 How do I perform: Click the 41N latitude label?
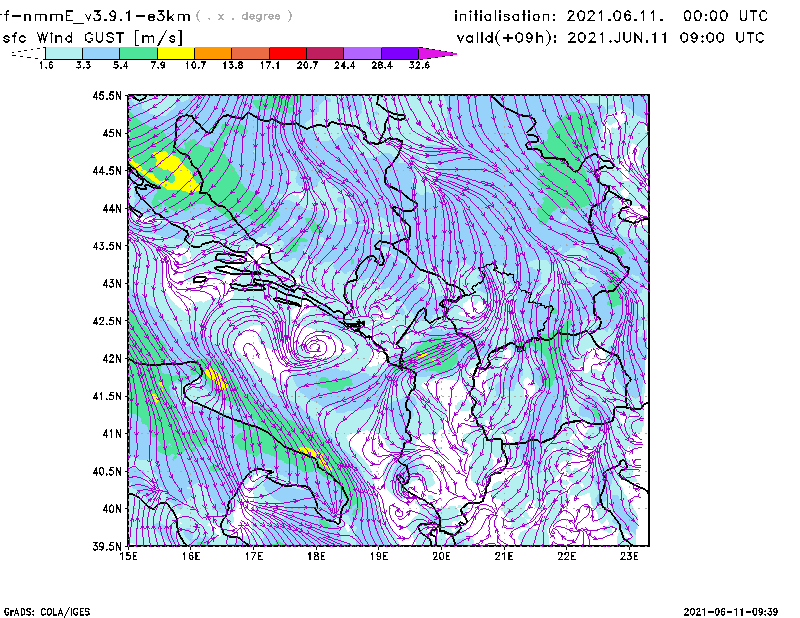tap(112, 433)
